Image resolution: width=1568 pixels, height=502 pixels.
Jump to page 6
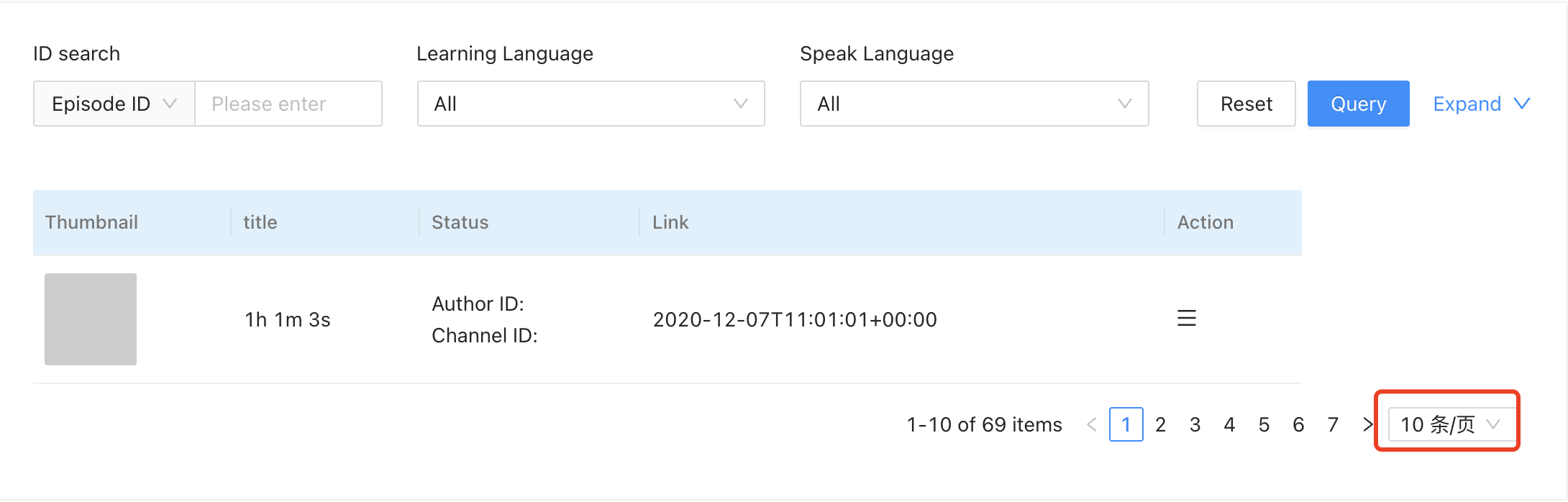tap(1298, 424)
